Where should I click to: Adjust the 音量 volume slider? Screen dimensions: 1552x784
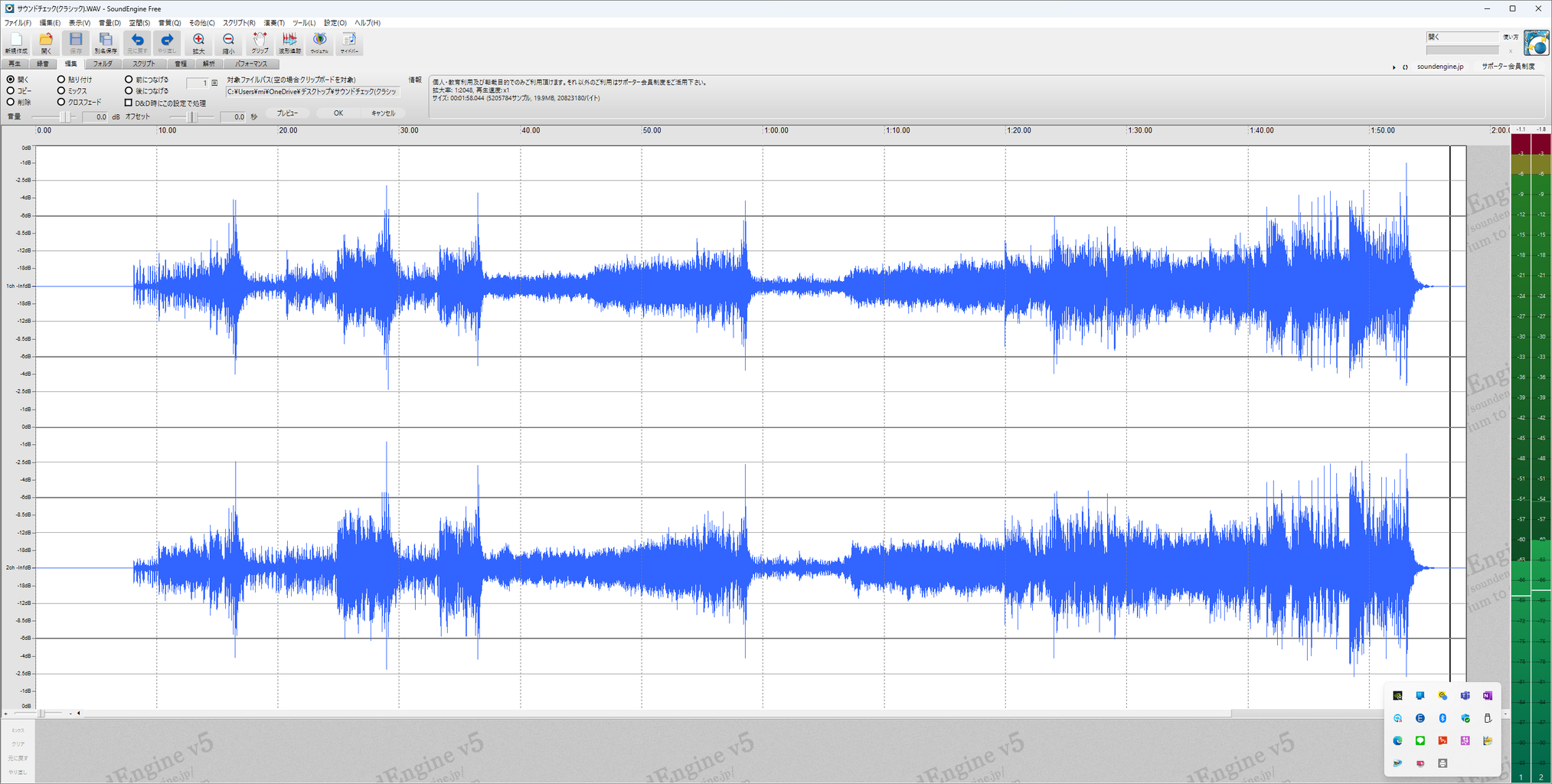point(54,117)
